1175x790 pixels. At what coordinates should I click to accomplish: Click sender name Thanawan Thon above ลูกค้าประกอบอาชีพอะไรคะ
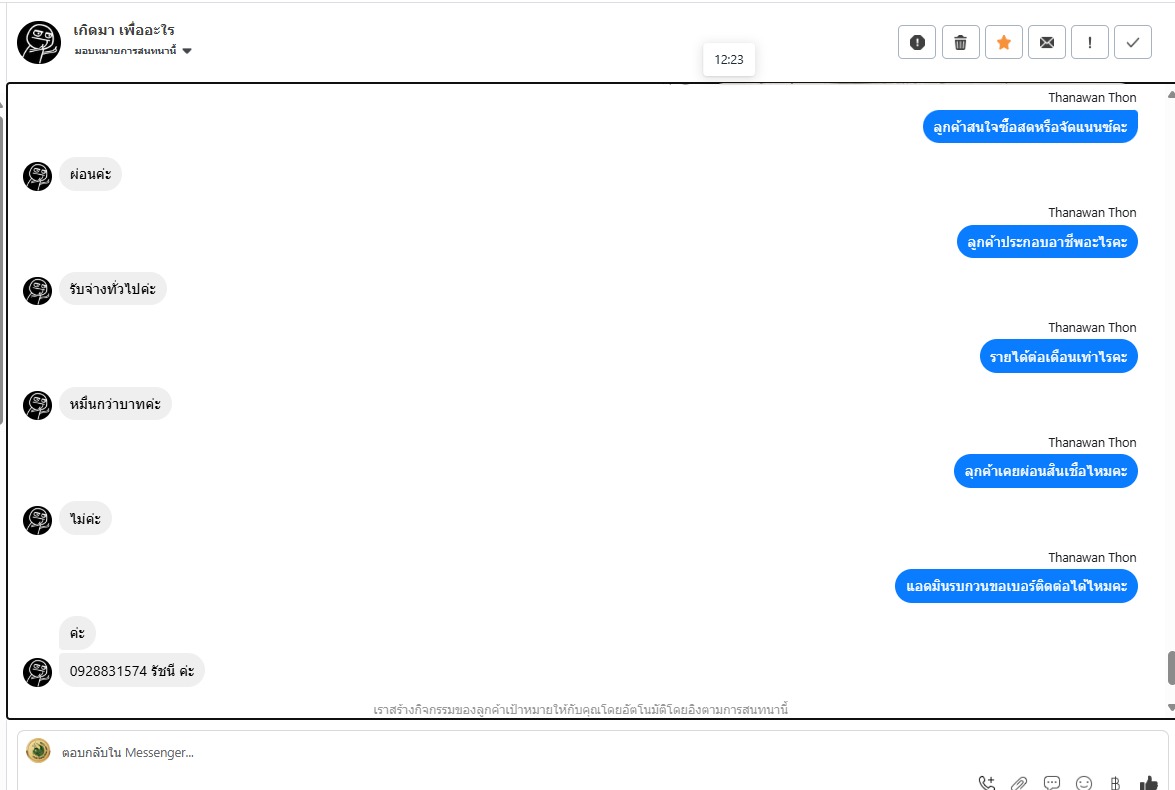(x=1093, y=213)
